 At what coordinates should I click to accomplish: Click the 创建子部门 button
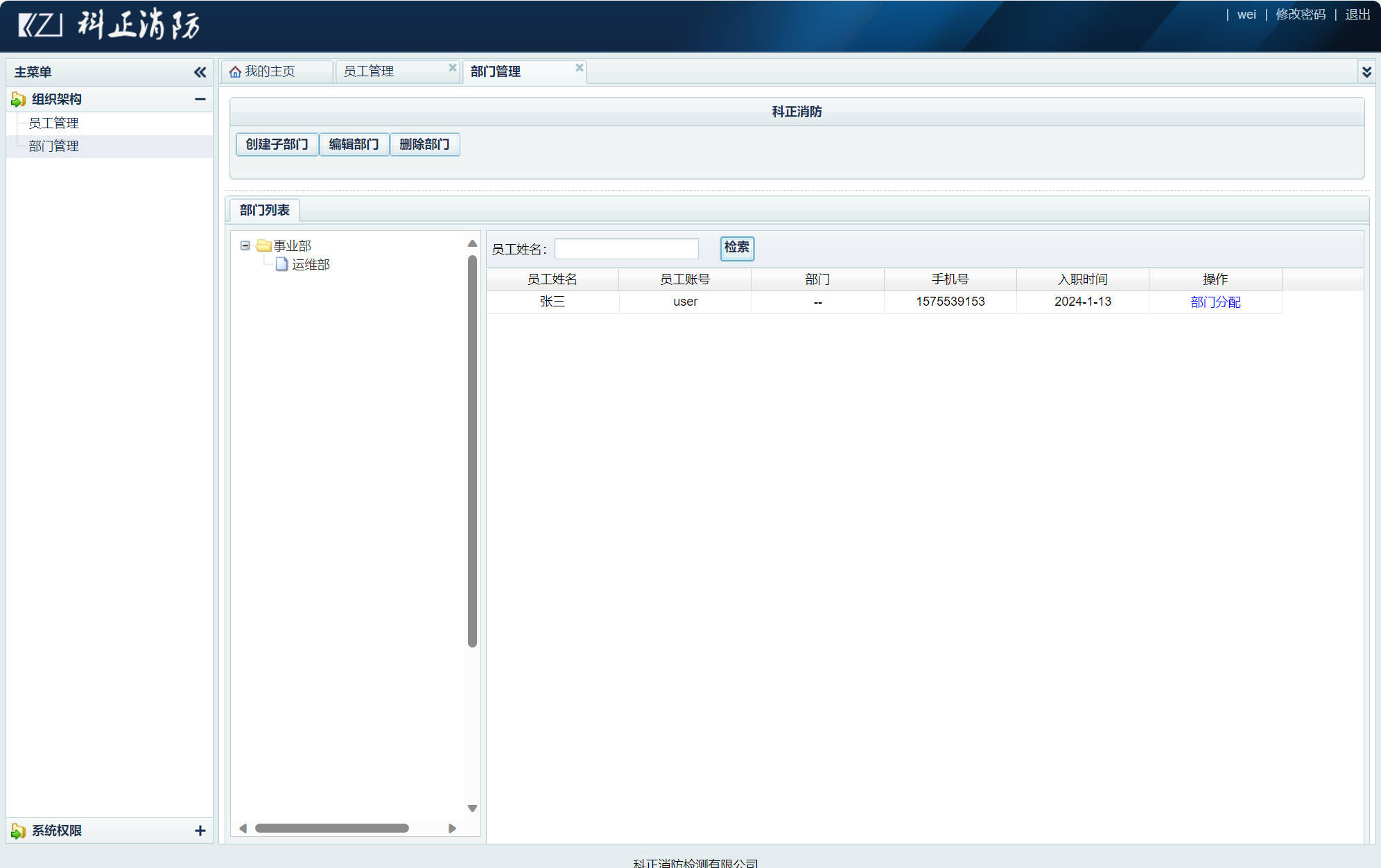277,144
